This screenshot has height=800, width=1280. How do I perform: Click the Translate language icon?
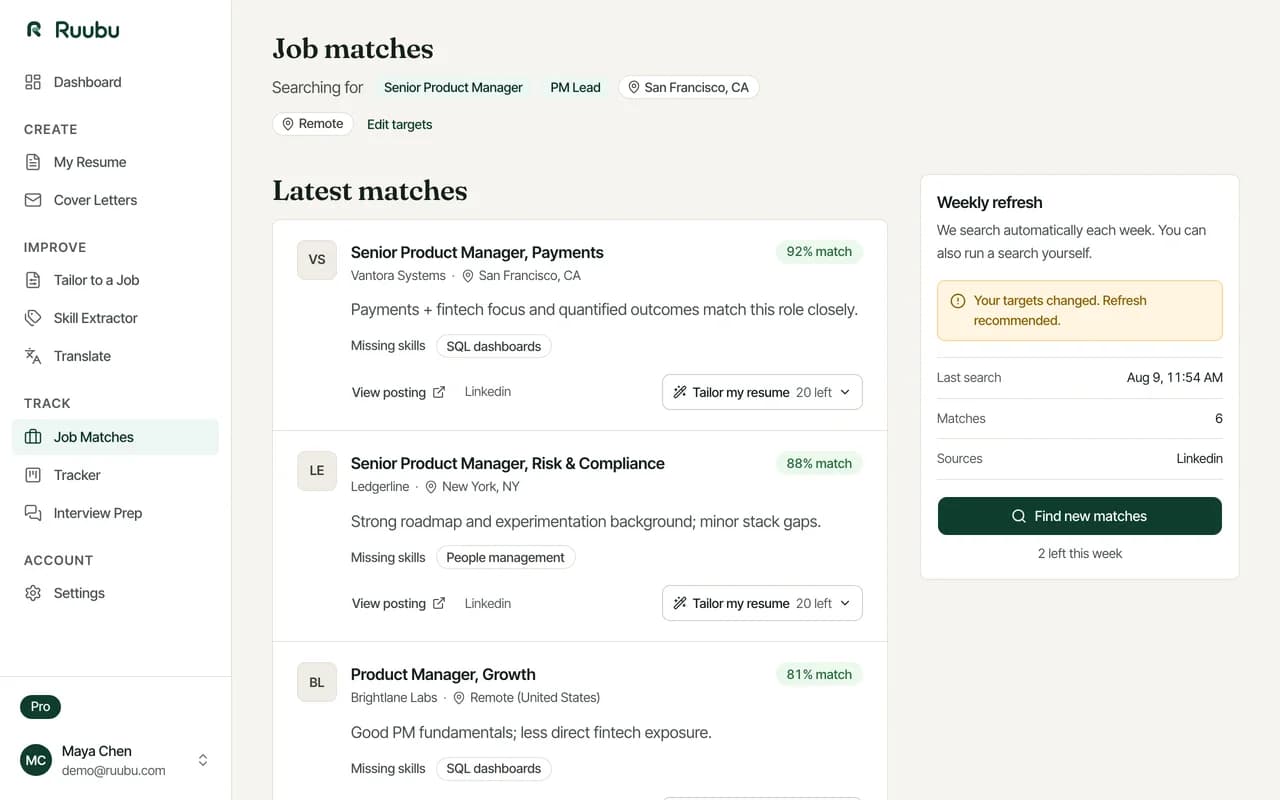point(33,356)
